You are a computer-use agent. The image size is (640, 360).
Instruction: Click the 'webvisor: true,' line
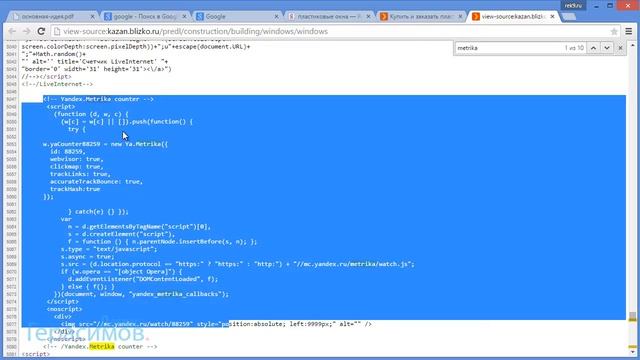pos(77,159)
